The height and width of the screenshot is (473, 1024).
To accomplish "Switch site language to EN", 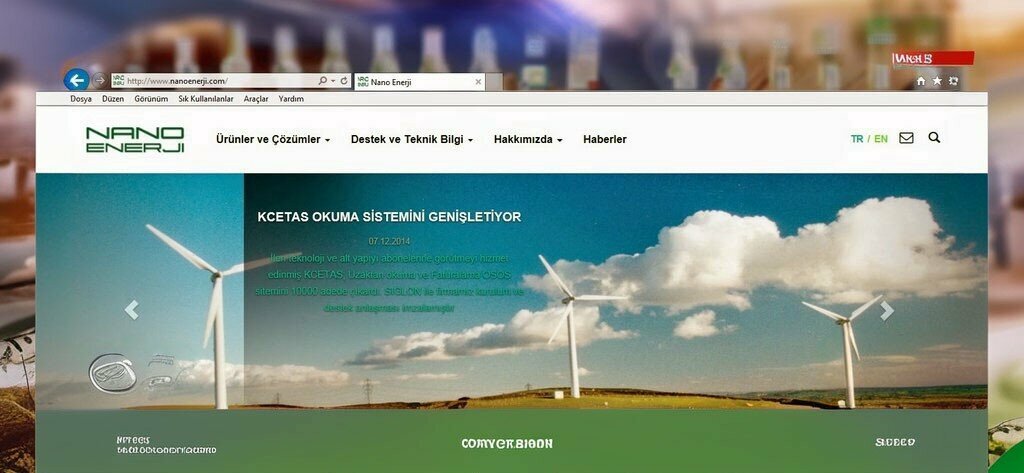I will click(x=881, y=139).
